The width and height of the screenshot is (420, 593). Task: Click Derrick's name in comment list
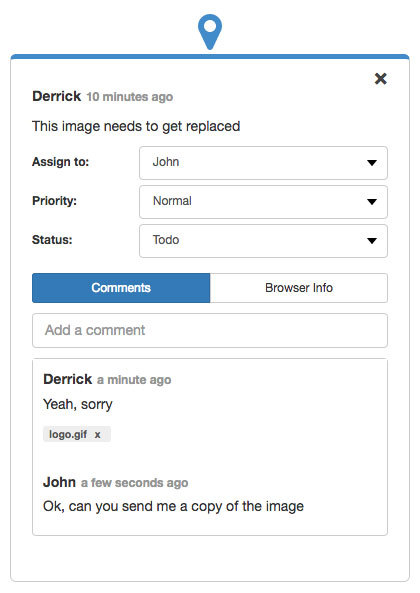click(67, 379)
